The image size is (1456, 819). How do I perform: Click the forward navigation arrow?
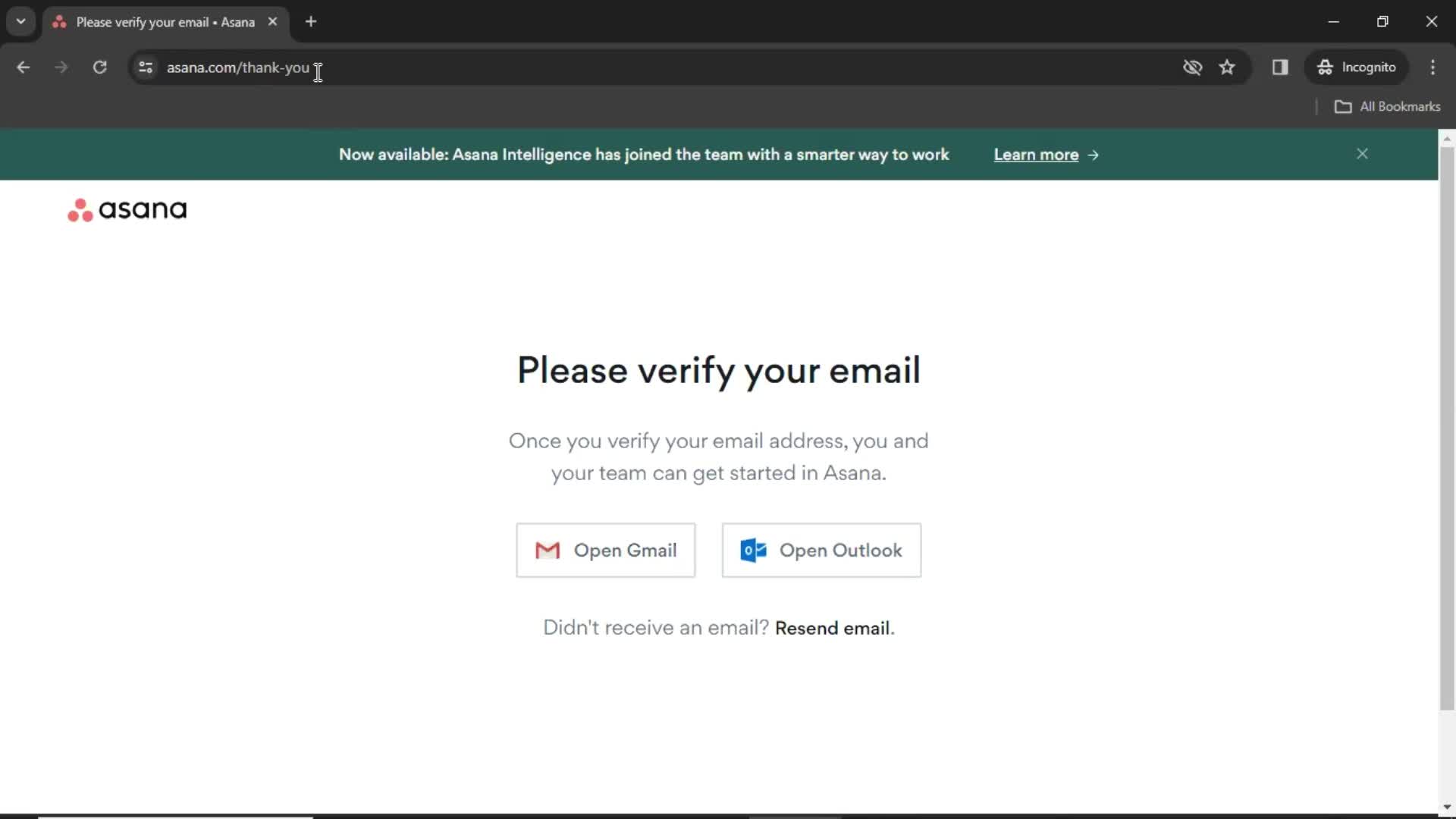(61, 67)
